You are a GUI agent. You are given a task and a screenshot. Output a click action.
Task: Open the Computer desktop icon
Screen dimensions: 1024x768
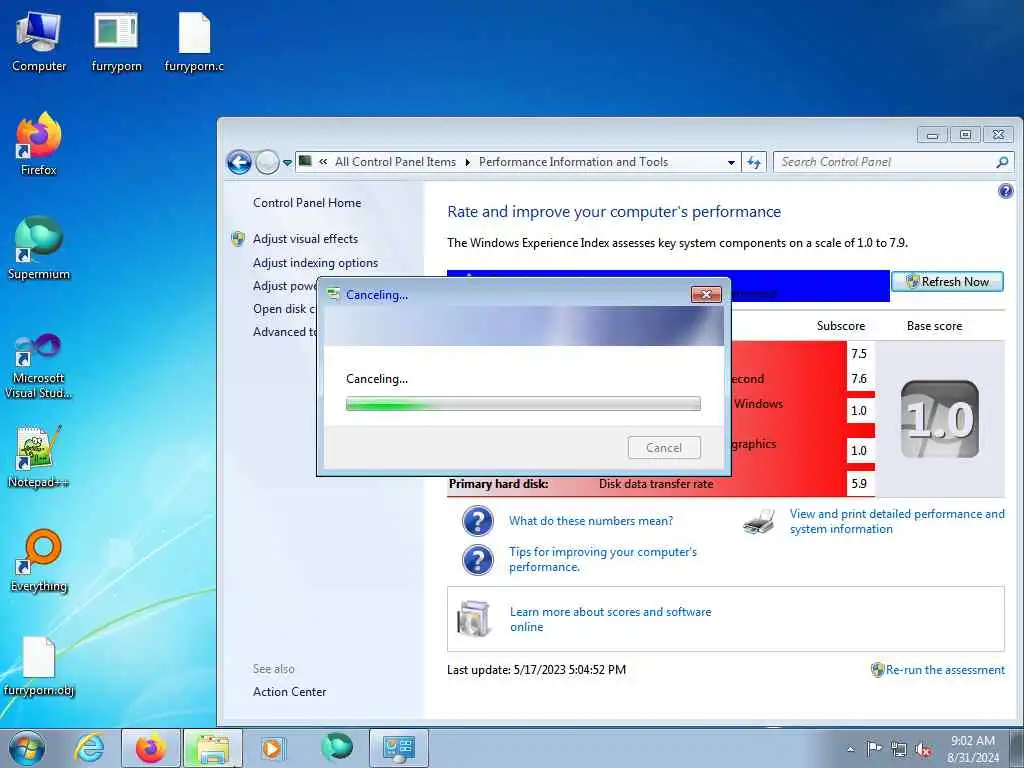[39, 42]
